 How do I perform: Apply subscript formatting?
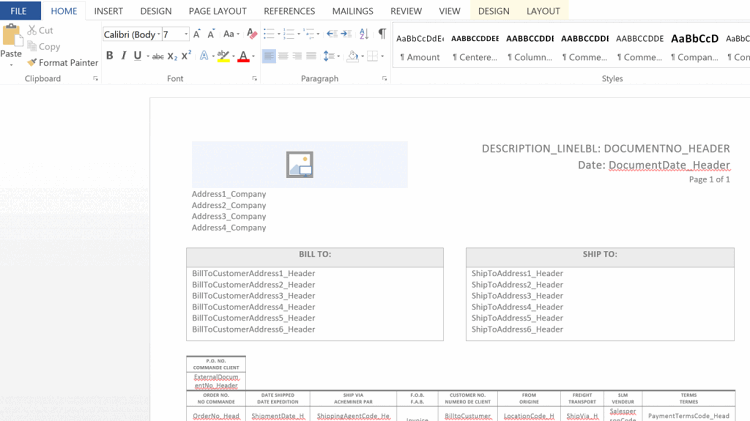point(172,57)
